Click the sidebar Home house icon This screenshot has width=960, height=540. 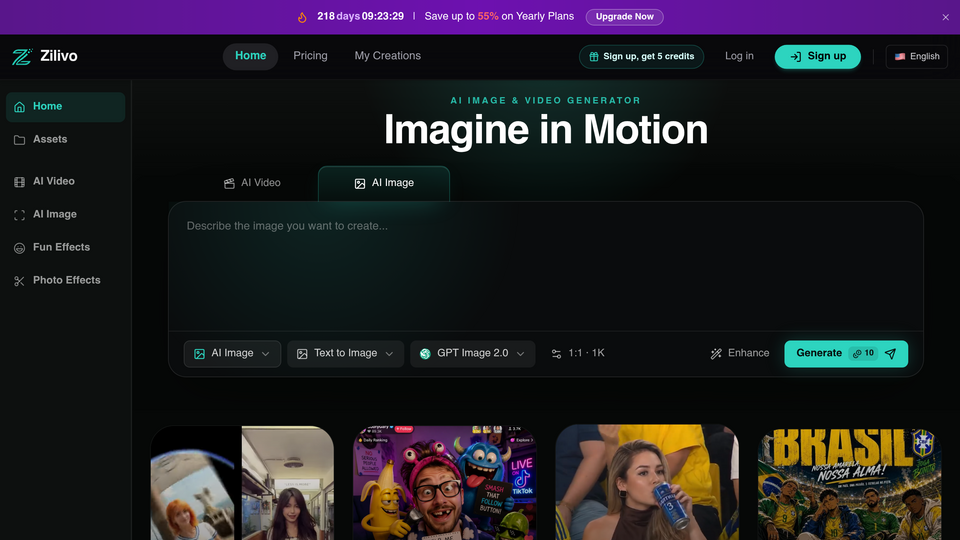20,107
